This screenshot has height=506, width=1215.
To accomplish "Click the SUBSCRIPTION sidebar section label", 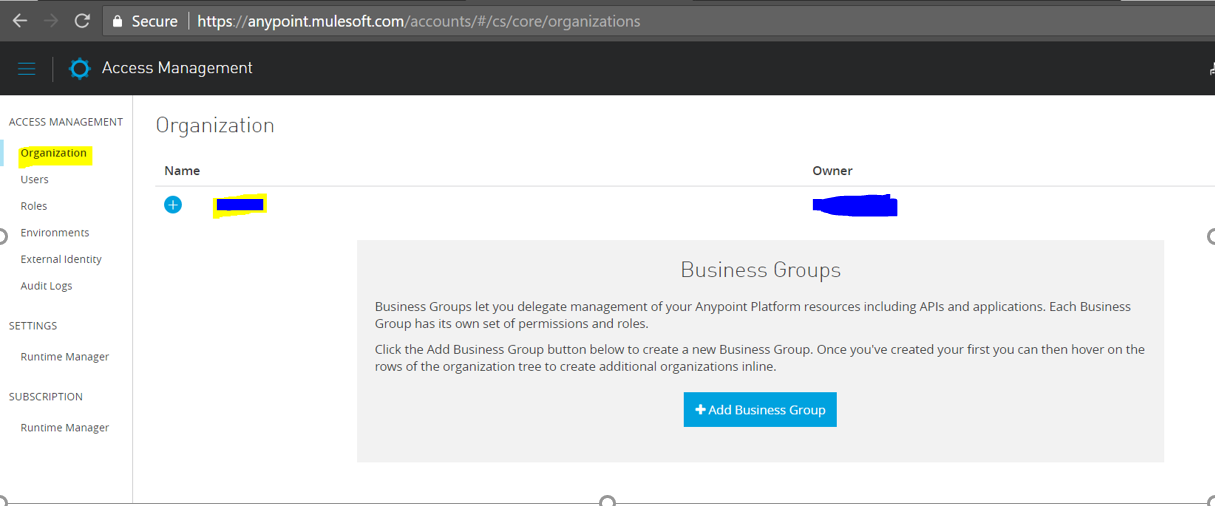I will [x=46, y=397].
